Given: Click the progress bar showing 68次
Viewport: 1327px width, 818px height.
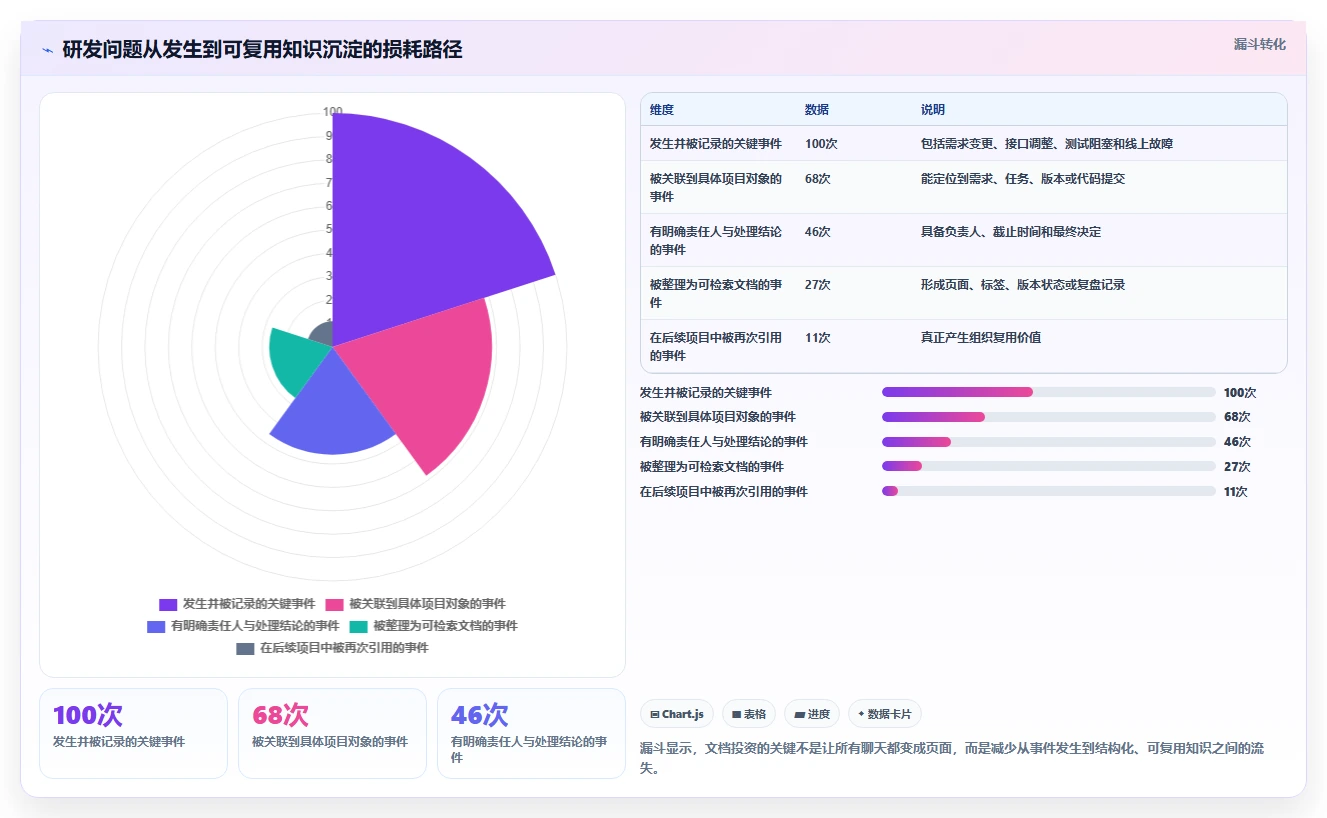Looking at the screenshot, I should 1048,417.
